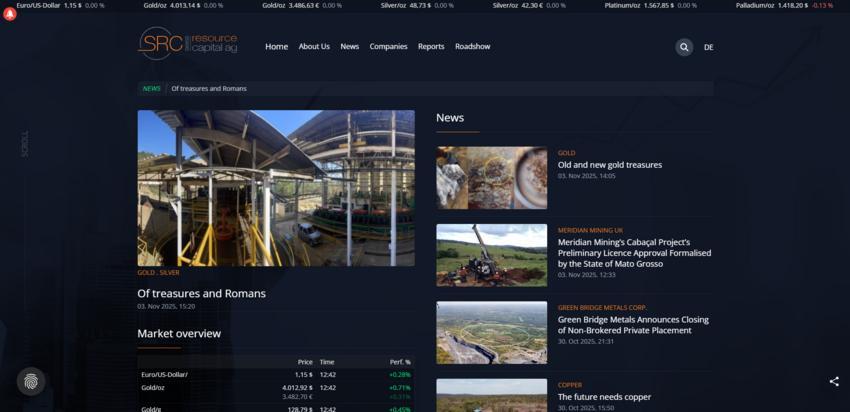Open the Home menu item
850x412 pixels.
click(x=276, y=47)
